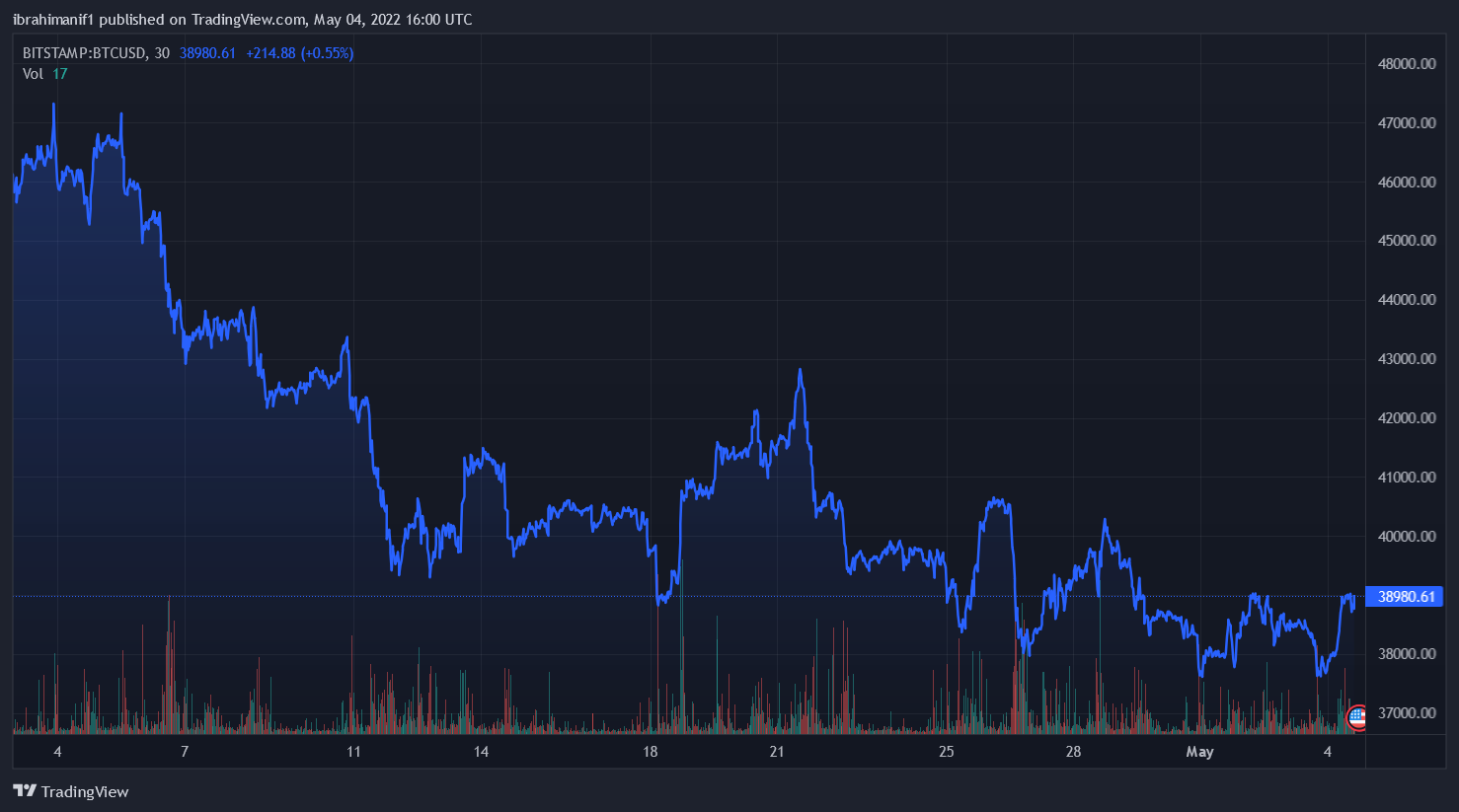Click the ibrahimanif1 author name in header

tap(53, 20)
